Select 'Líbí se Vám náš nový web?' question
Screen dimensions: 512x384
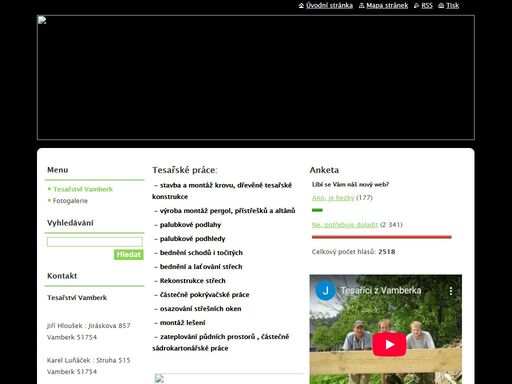tap(350, 184)
